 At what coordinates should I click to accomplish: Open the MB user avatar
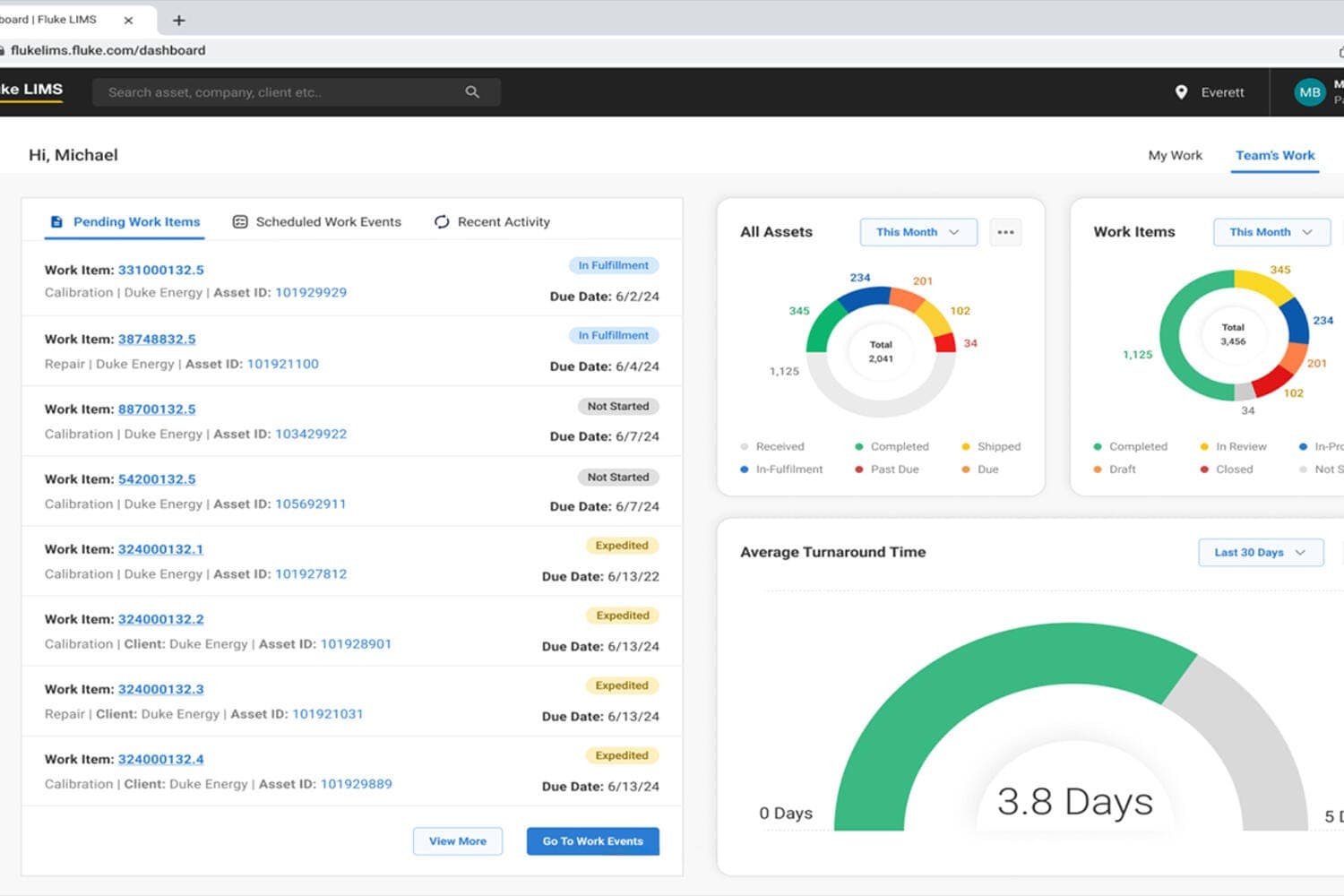[1309, 92]
